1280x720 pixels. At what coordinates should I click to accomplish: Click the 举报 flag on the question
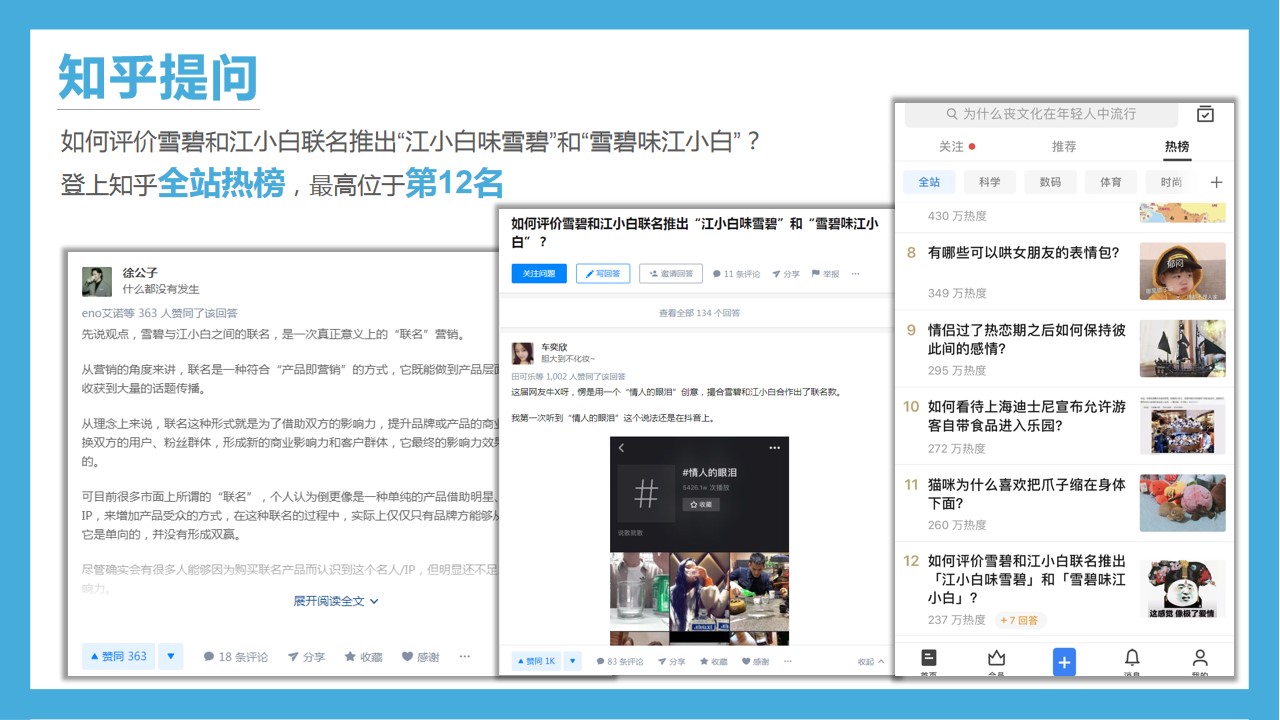point(825,274)
